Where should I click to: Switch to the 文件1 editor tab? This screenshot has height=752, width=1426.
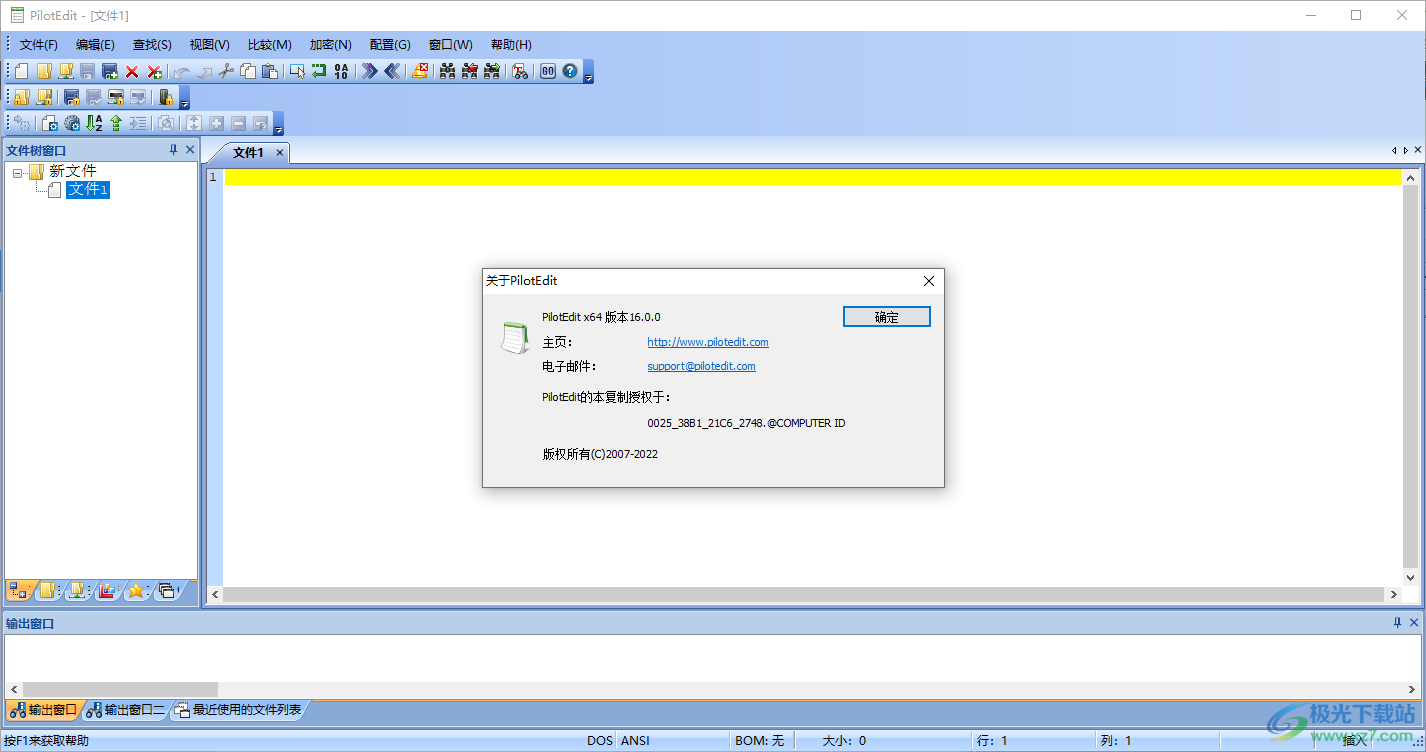pos(248,153)
